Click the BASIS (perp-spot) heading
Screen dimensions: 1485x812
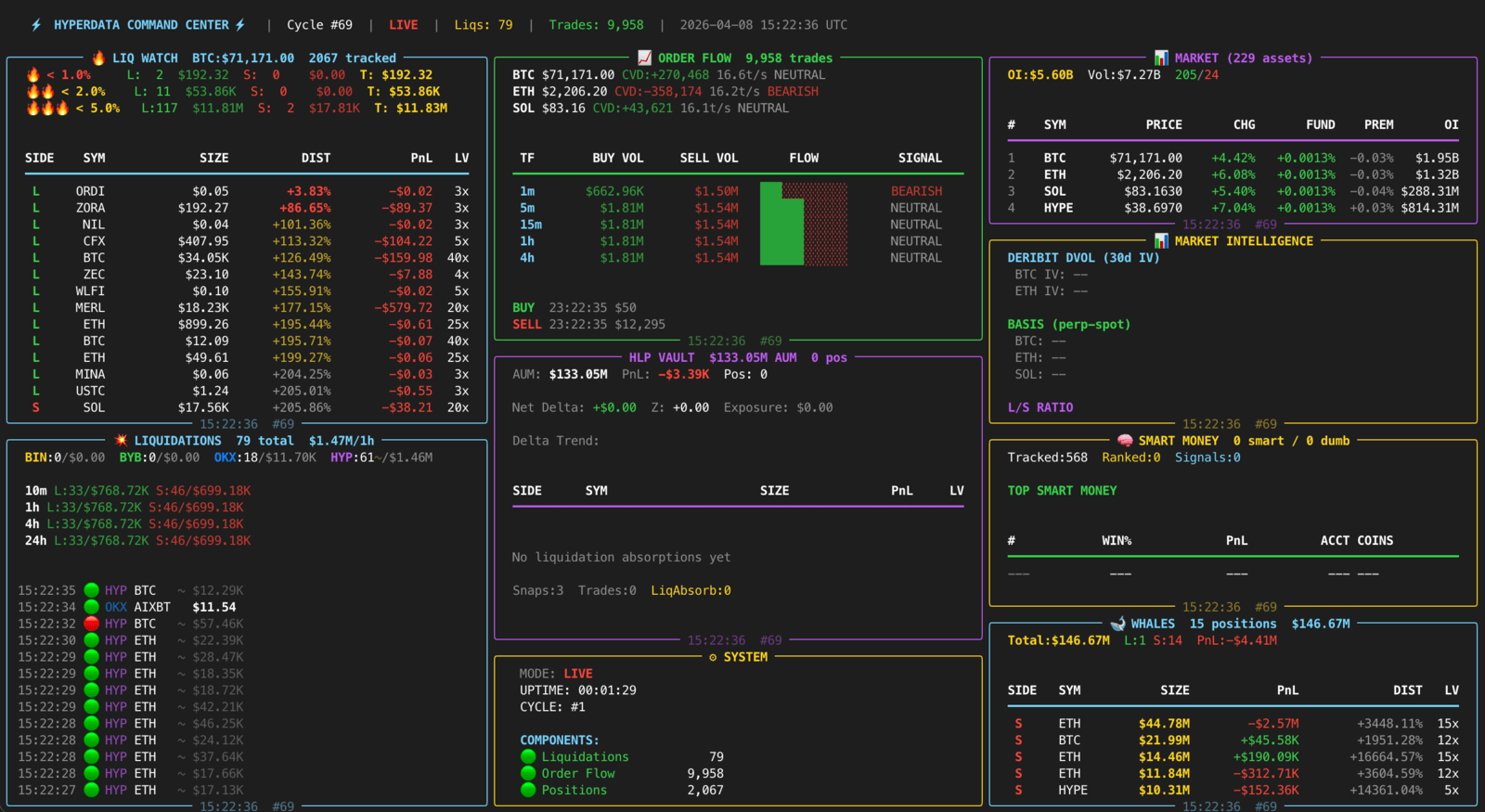[1069, 325]
